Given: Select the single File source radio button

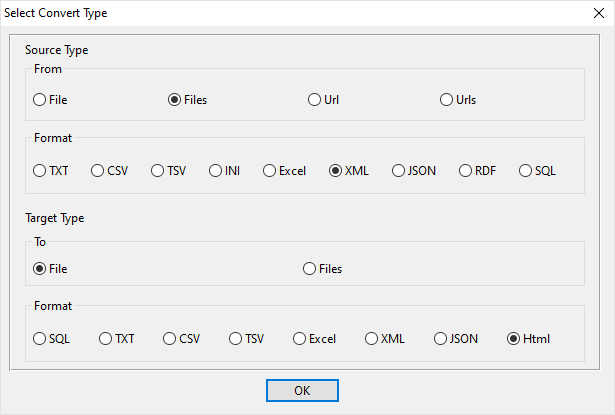Looking at the screenshot, I should (x=40, y=100).
